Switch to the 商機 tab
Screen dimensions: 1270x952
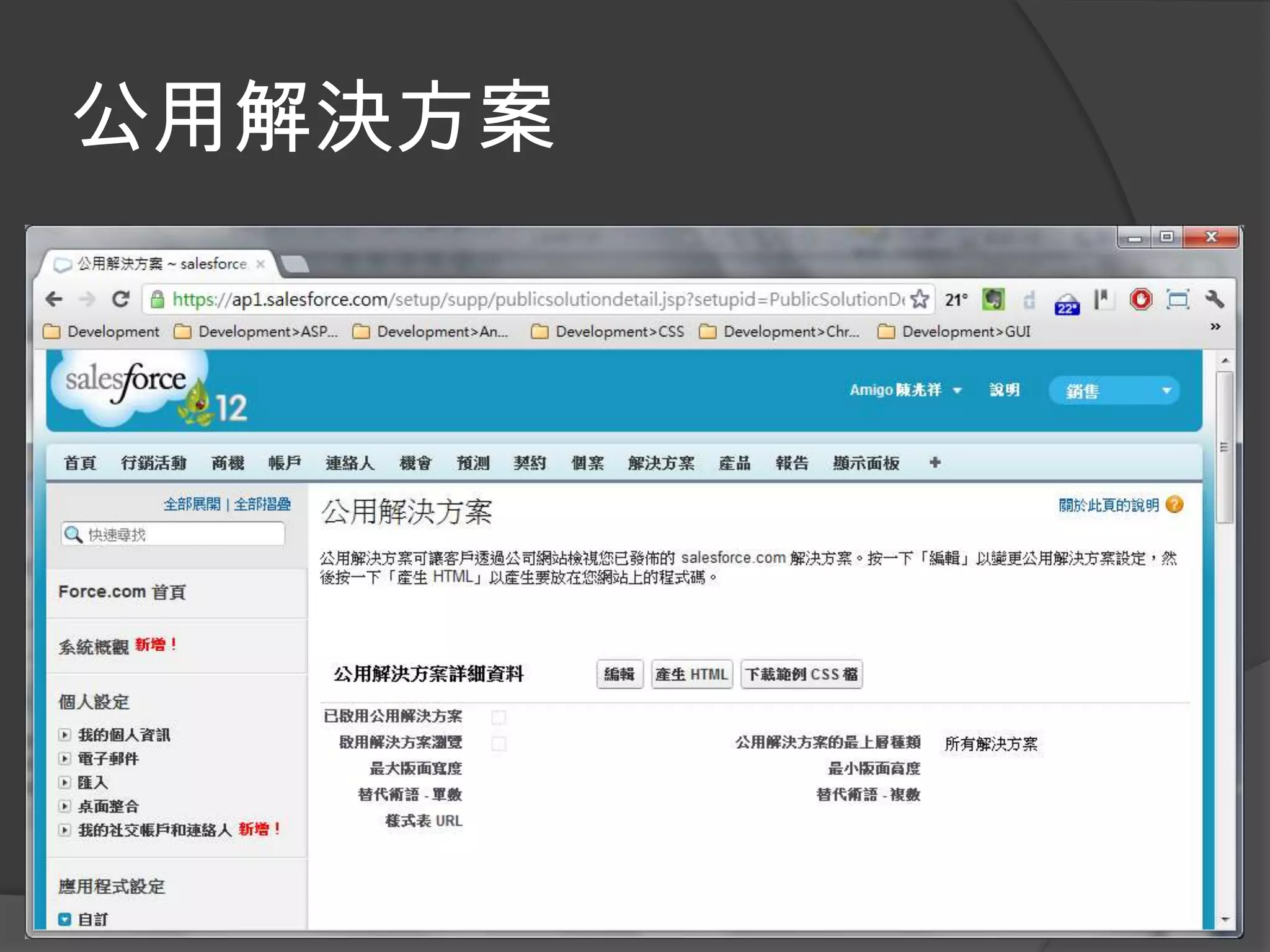coord(228,463)
